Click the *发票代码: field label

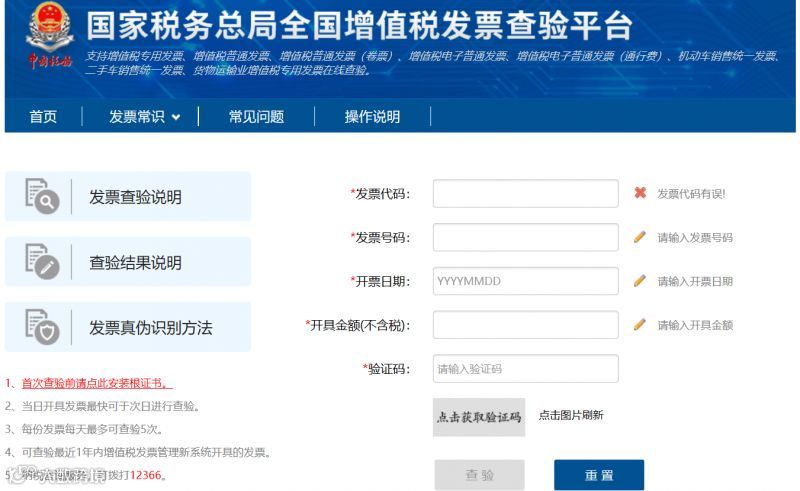point(380,194)
